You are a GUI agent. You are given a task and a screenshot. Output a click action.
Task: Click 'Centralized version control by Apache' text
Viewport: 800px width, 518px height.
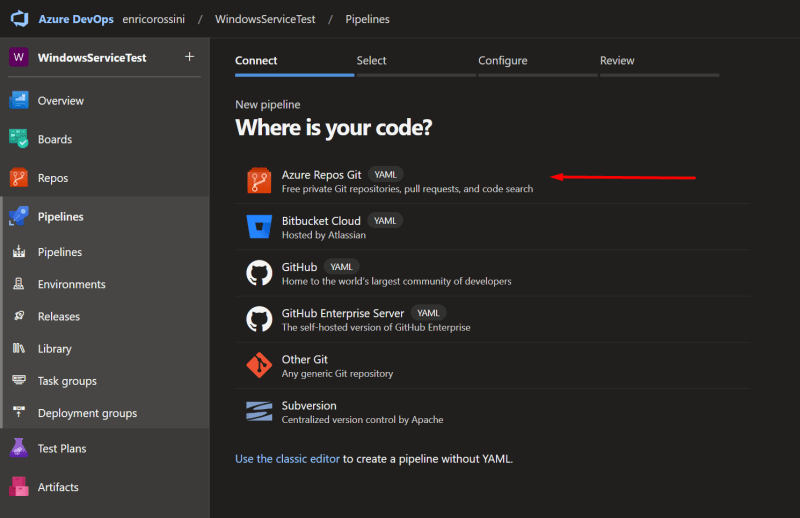tap(362, 420)
